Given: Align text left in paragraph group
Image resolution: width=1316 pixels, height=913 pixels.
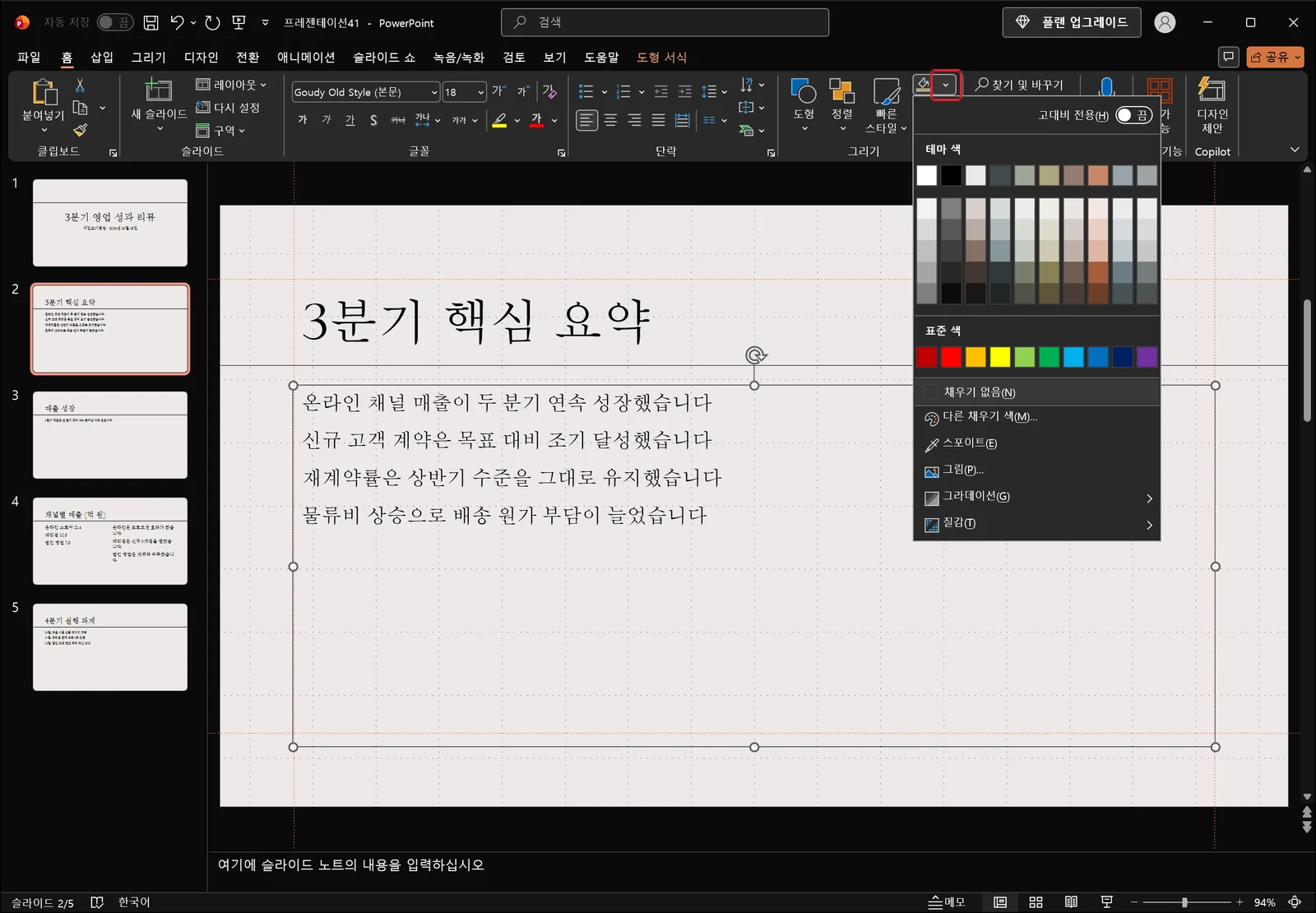Looking at the screenshot, I should tap(586, 120).
